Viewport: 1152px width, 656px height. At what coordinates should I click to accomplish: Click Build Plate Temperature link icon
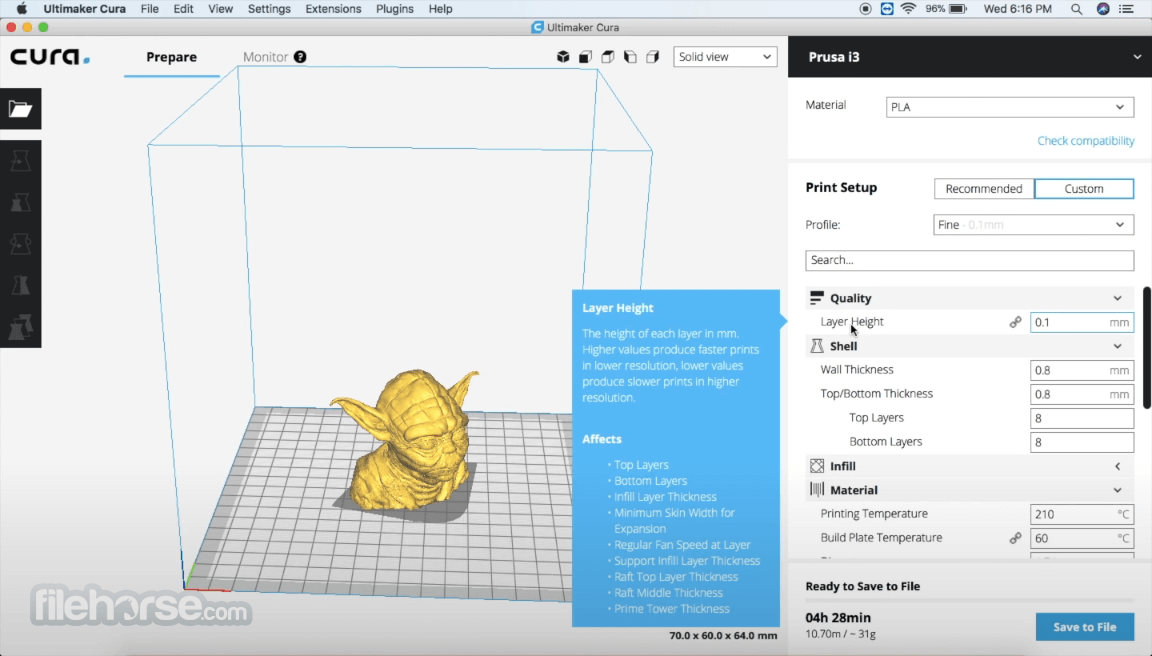[x=1015, y=538]
